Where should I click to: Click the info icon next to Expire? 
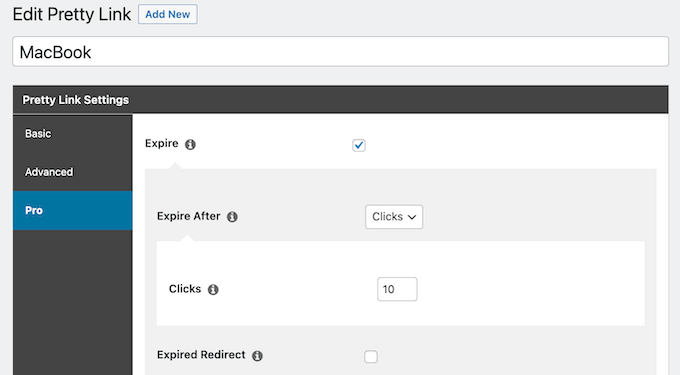point(190,144)
